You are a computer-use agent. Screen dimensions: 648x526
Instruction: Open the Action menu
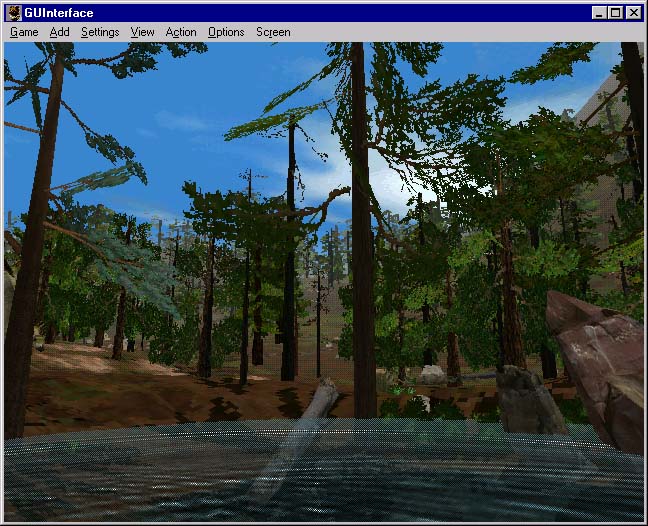pyautogui.click(x=181, y=32)
